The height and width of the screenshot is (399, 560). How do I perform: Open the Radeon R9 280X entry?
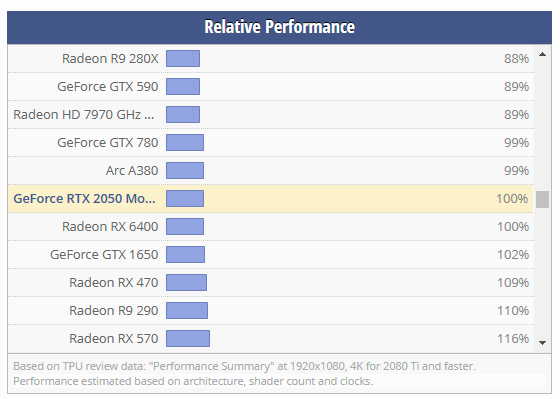(x=110, y=59)
